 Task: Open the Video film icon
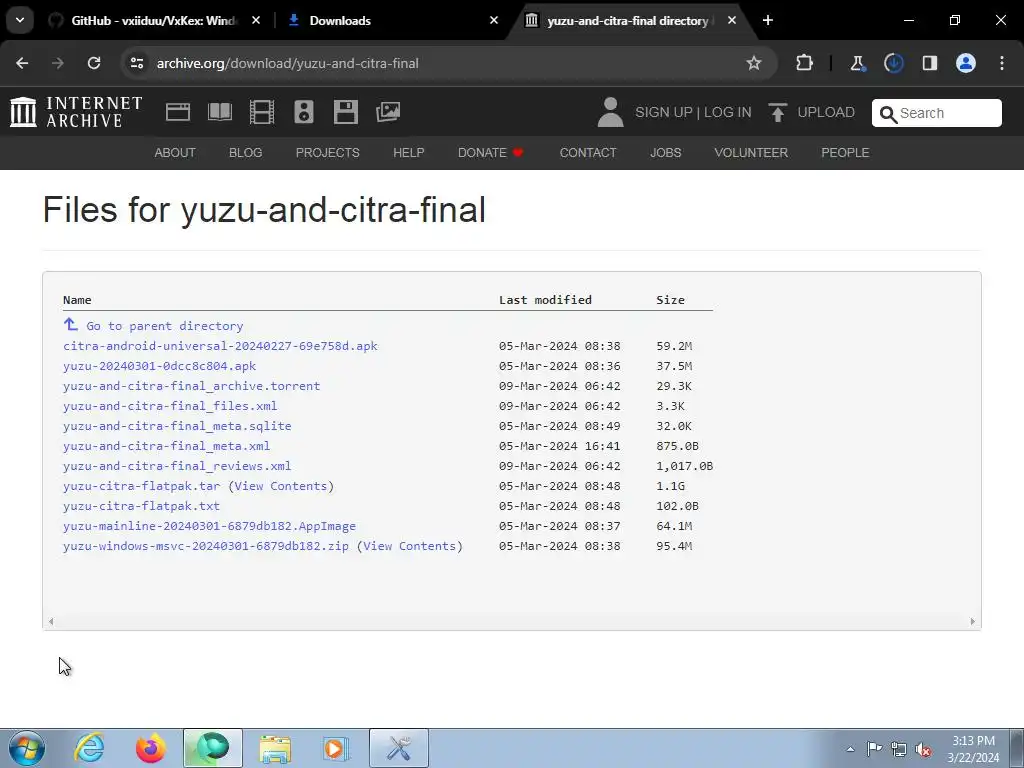pos(262,112)
